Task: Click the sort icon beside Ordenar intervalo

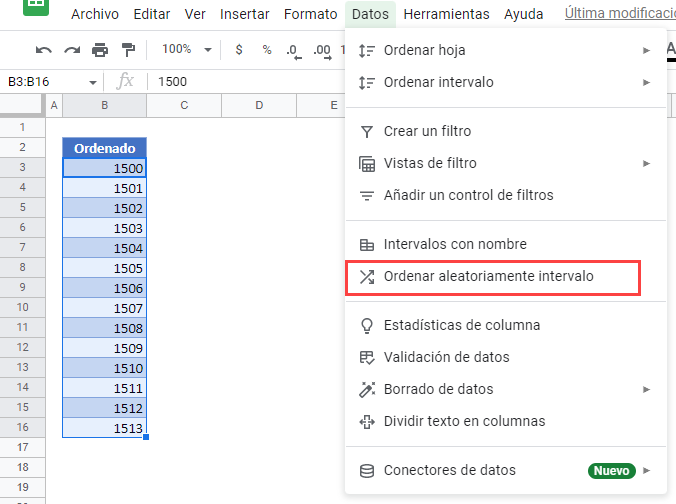Action: click(367, 82)
